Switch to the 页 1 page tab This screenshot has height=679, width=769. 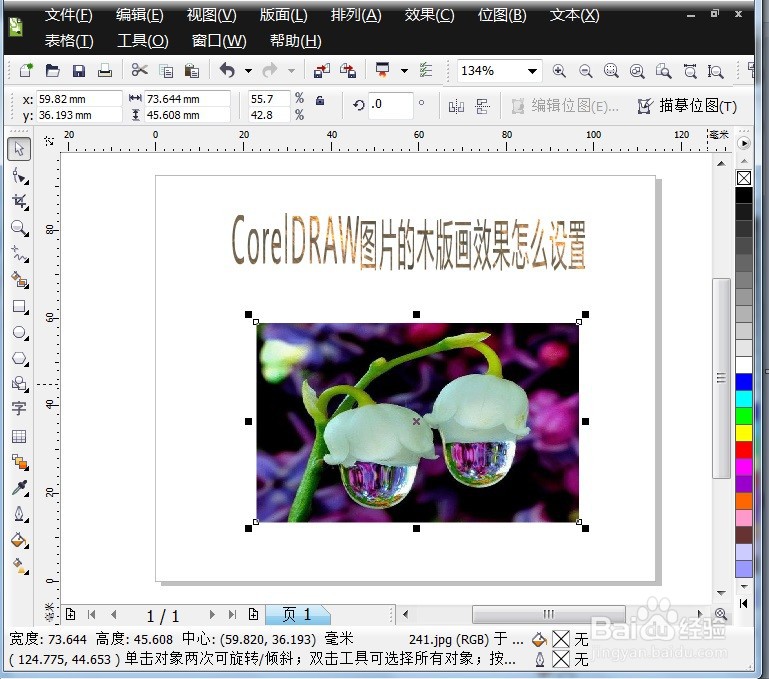pos(297,614)
